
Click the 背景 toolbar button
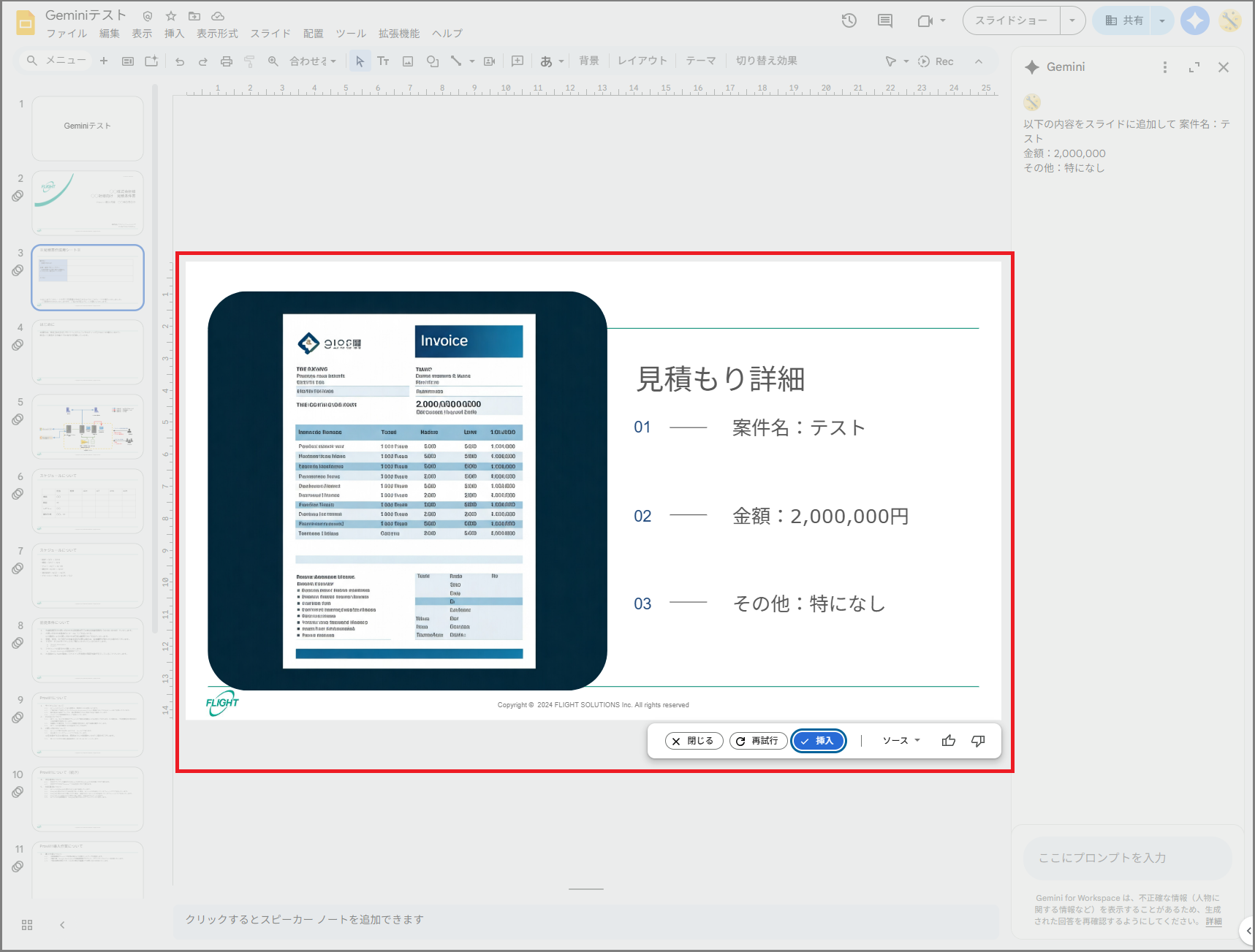coord(589,61)
